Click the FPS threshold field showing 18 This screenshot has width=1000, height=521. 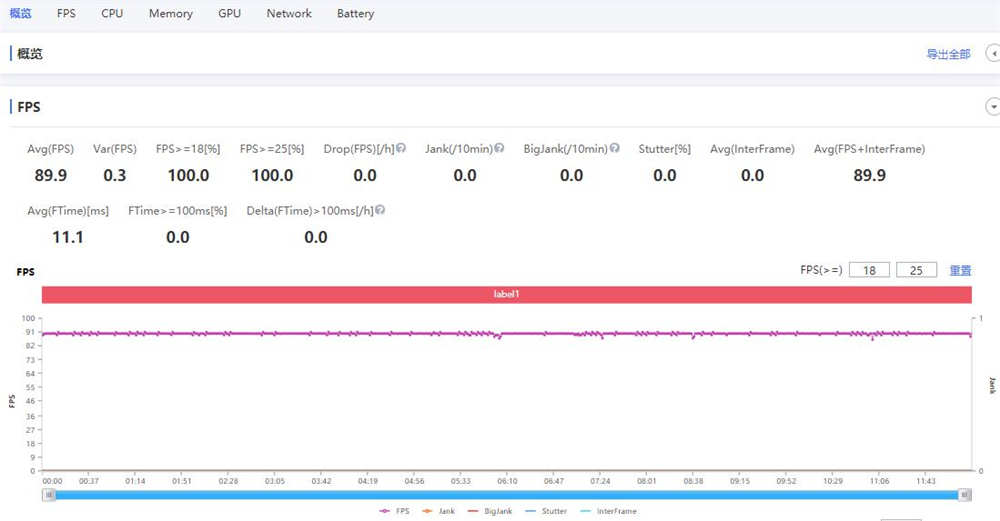[x=869, y=270]
